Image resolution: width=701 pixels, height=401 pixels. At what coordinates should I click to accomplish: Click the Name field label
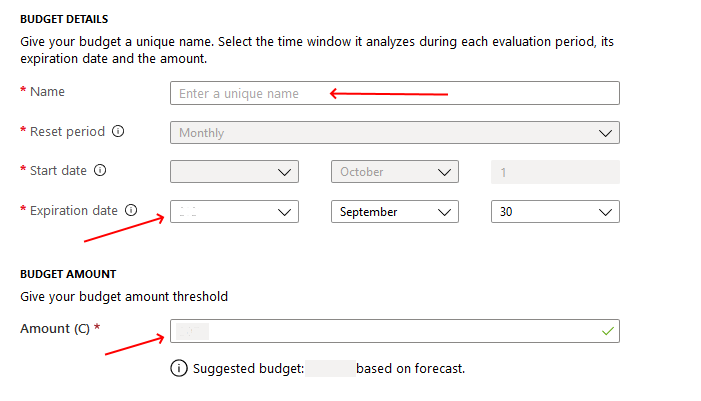[x=47, y=92]
